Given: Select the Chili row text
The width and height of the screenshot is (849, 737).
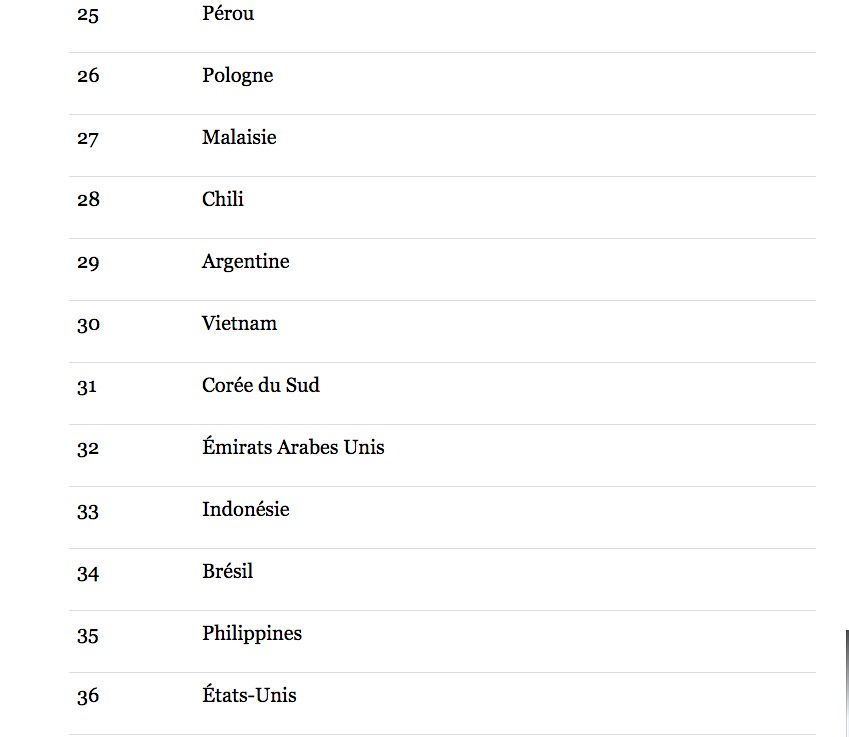Looking at the screenshot, I should 223,199.
